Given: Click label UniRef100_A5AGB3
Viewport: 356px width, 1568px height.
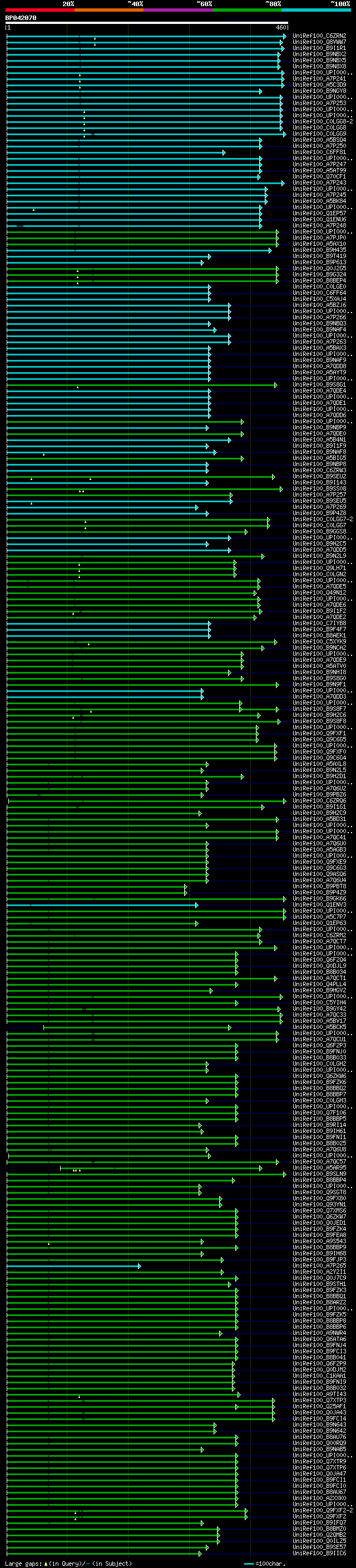Looking at the screenshot, I should [x=319, y=850].
